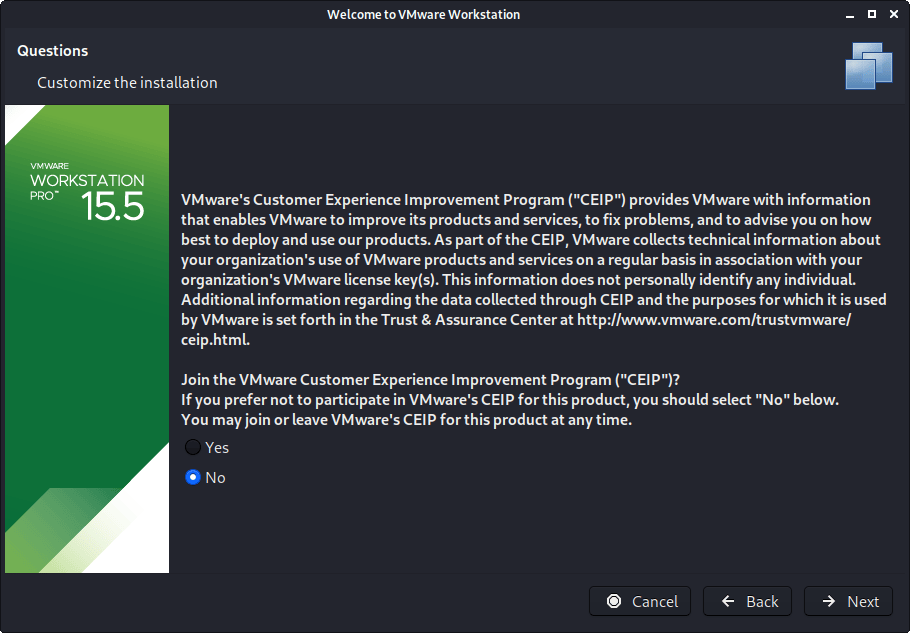Click the VMware stacked-squares icon in header

click(x=868, y=66)
